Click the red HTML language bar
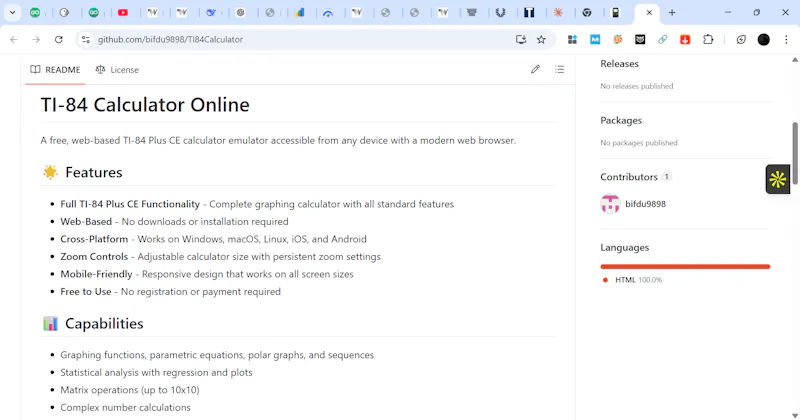 tap(685, 266)
